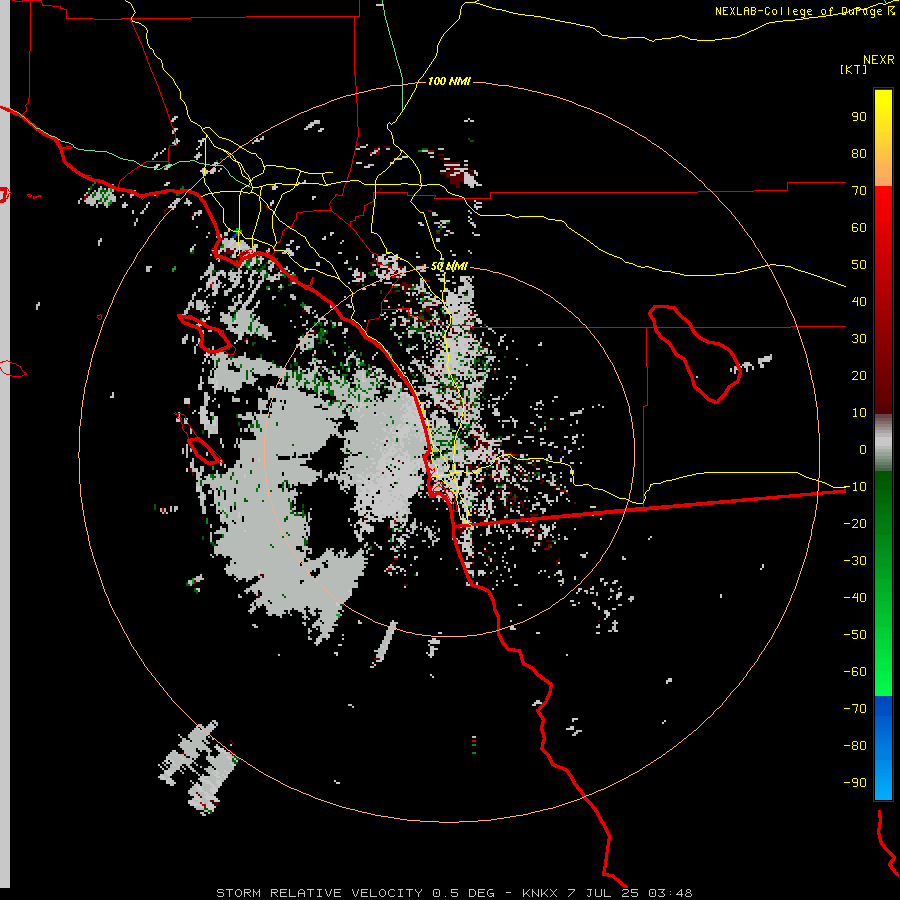Click the -90 value on the velocity scale

tap(855, 783)
